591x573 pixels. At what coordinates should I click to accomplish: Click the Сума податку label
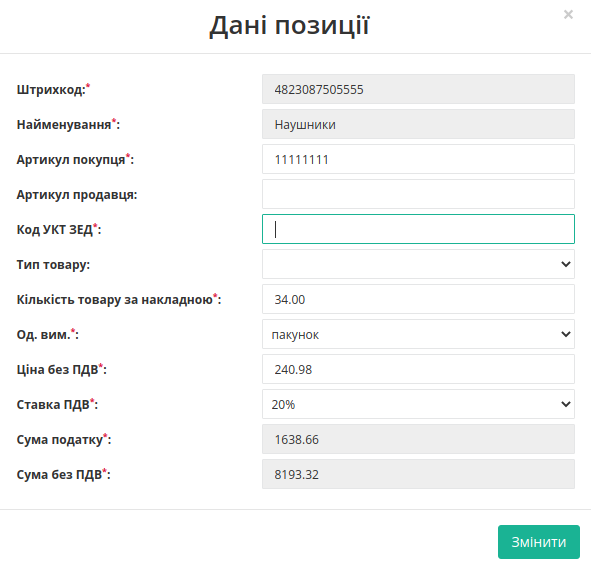[64, 440]
